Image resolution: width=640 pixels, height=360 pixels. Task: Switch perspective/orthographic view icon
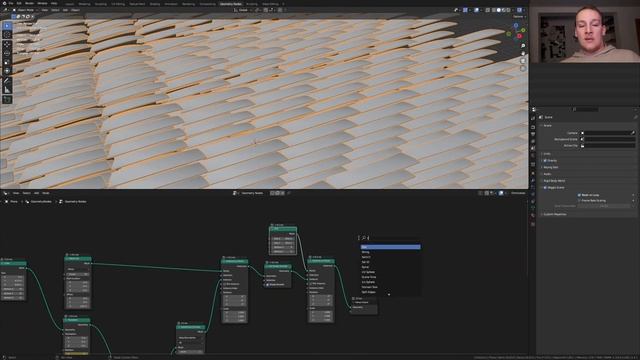point(523,68)
